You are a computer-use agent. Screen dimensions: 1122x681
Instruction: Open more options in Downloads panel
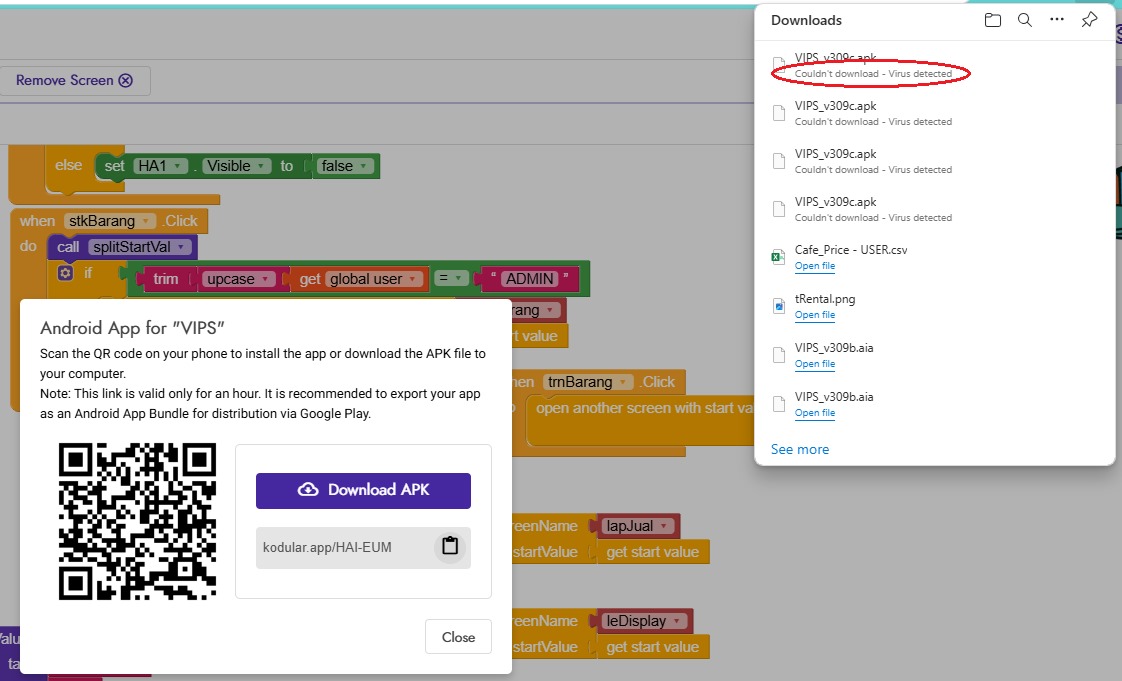(x=1057, y=20)
